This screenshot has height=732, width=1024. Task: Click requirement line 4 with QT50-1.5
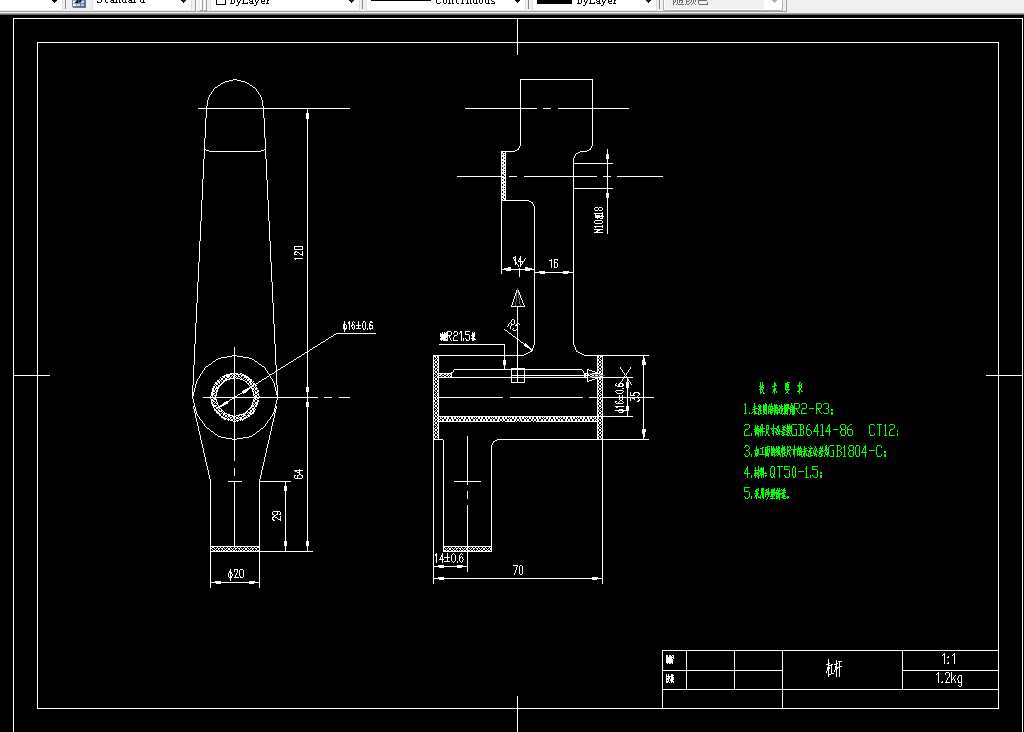(x=783, y=472)
